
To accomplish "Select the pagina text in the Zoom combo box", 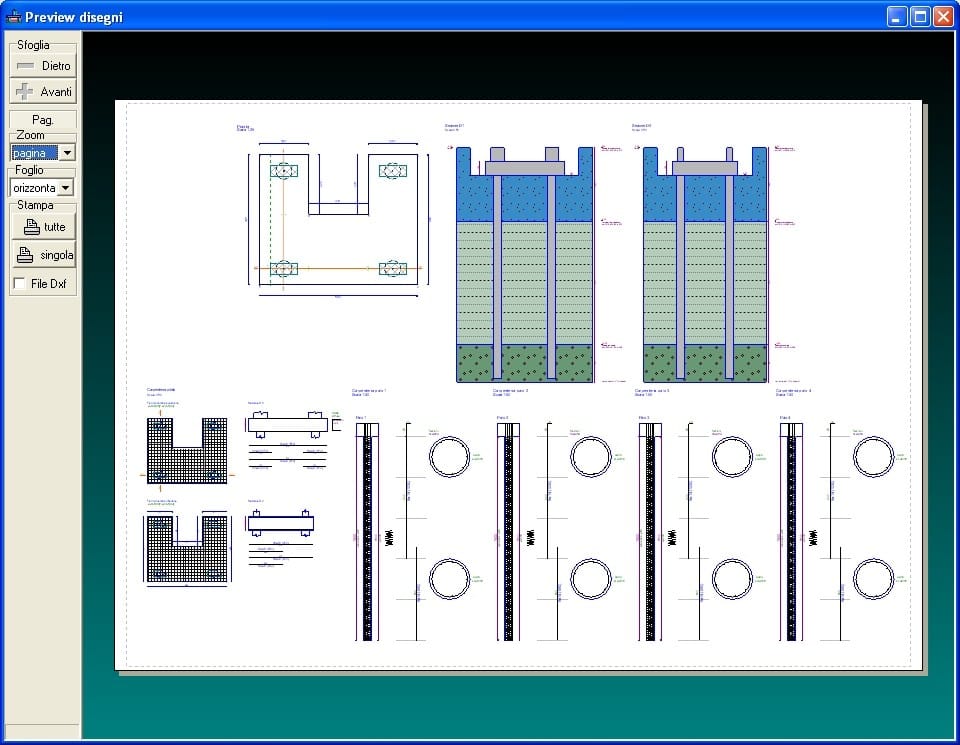I will (x=34, y=153).
